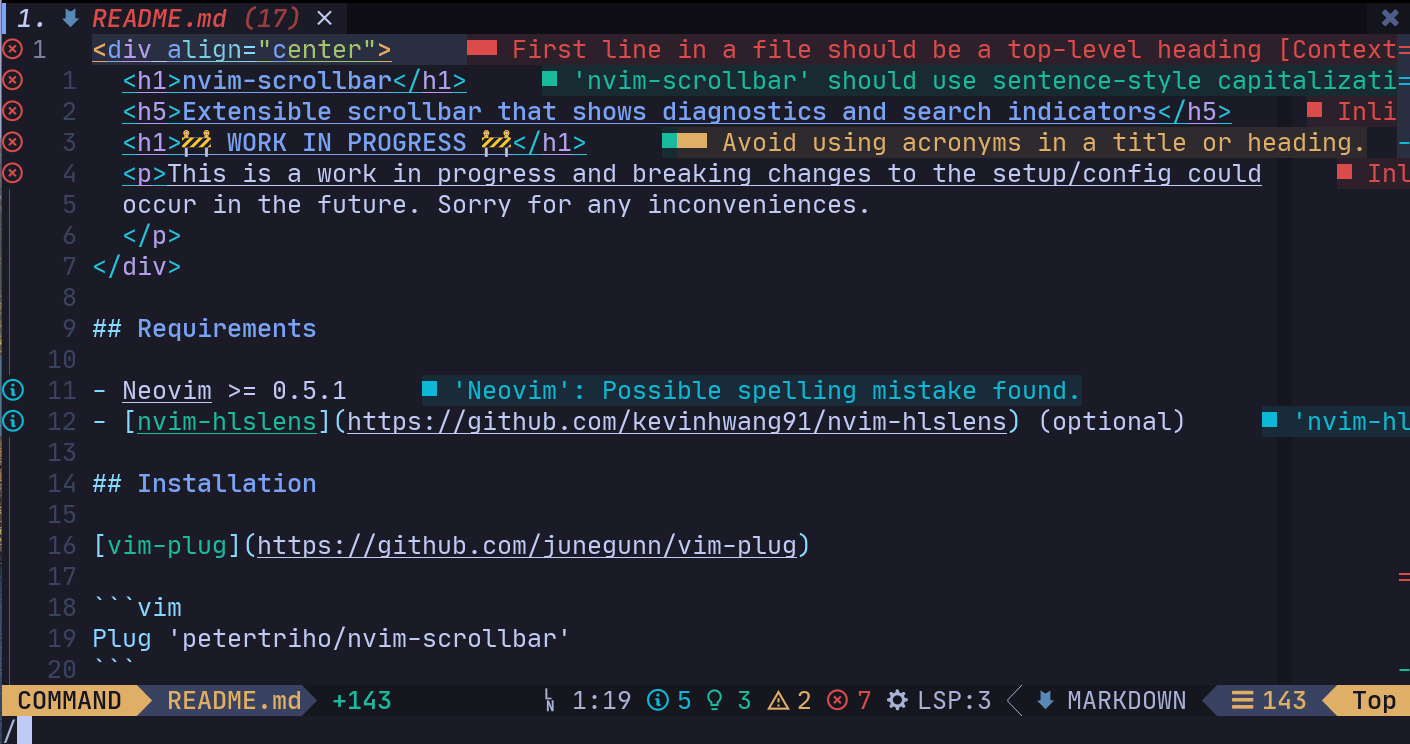This screenshot has width=1410, height=744.
Task: Expand the chevron separator before MARKDOWN
Action: coord(1013,700)
